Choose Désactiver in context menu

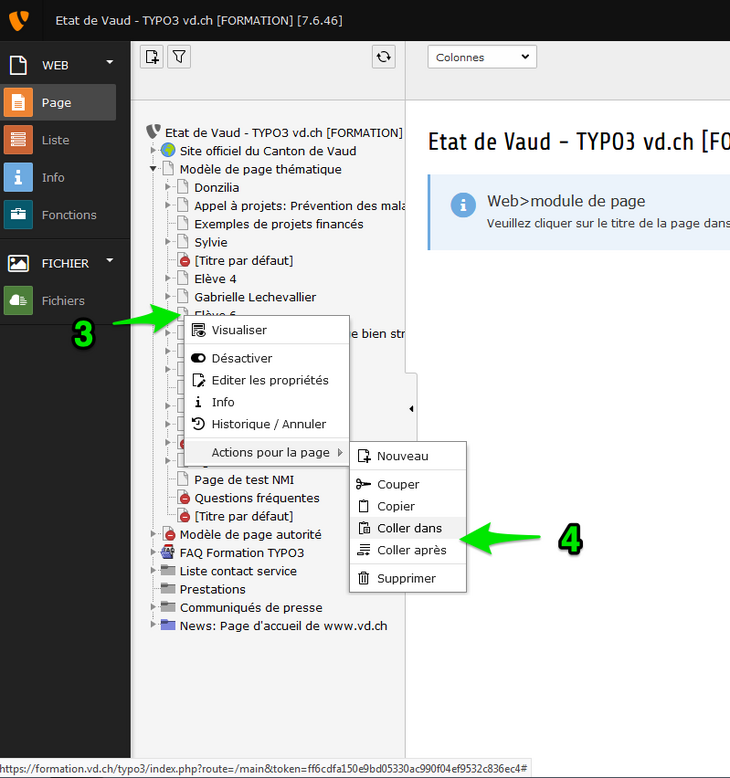(x=267, y=358)
